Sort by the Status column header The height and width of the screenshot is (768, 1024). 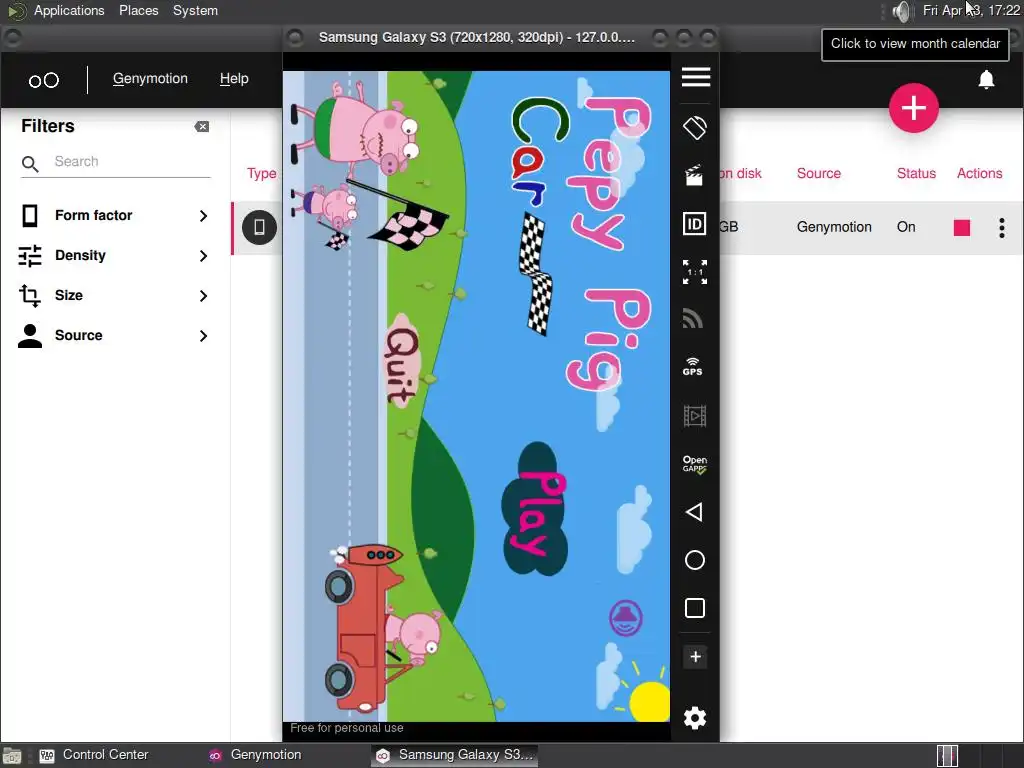click(916, 173)
